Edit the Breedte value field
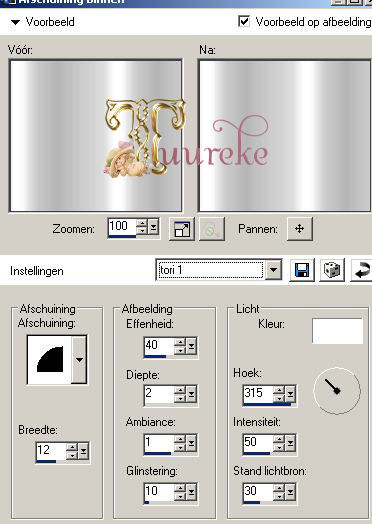 point(51,450)
